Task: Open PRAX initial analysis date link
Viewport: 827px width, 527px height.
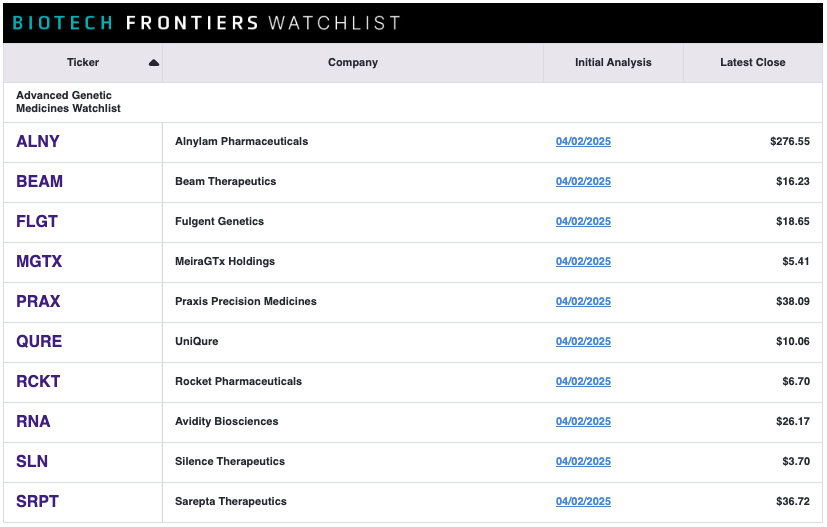Action: click(x=583, y=301)
